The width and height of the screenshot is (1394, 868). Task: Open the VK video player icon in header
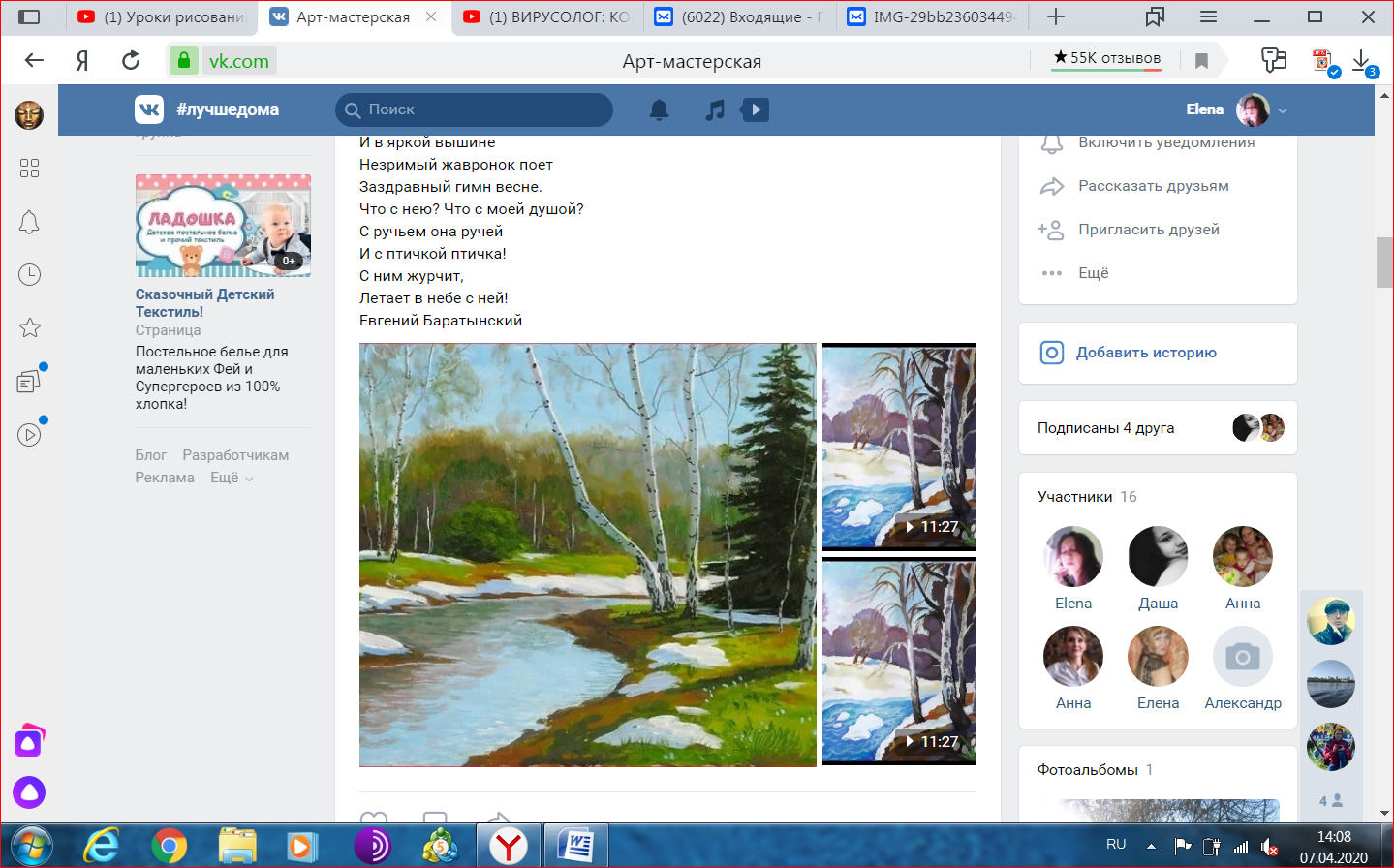coord(755,109)
